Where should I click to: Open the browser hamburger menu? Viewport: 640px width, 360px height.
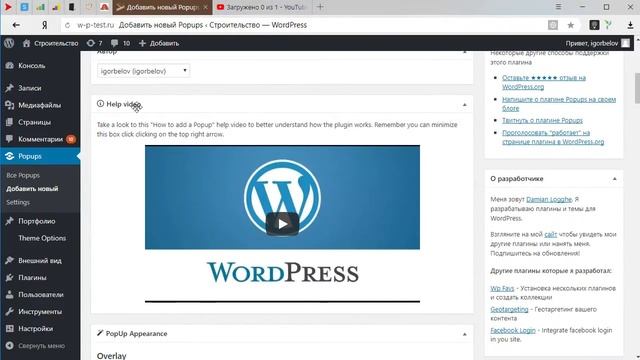tap(558, 7)
